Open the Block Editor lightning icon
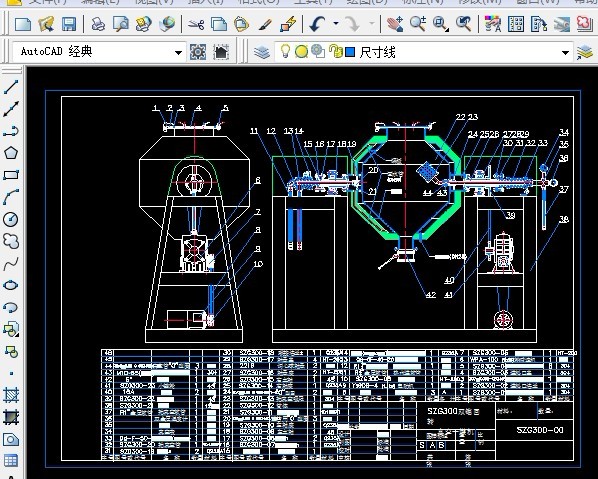598x479 pixels. click(288, 24)
